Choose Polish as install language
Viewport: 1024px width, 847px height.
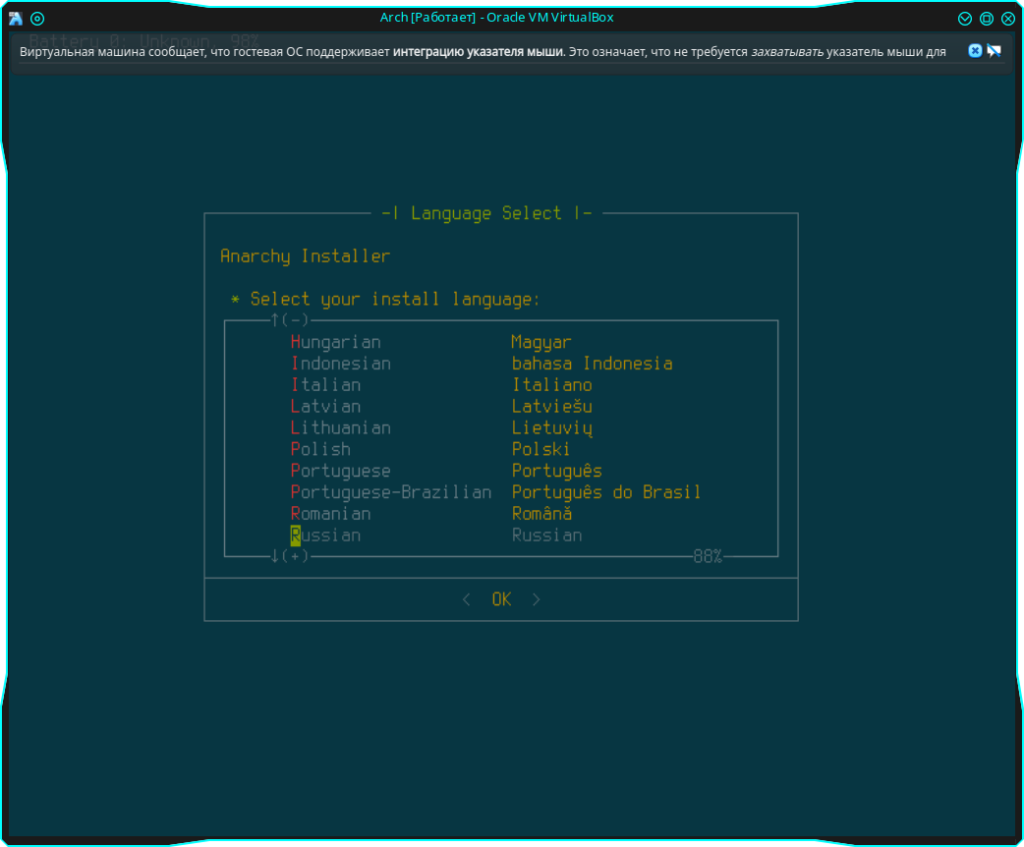321,449
